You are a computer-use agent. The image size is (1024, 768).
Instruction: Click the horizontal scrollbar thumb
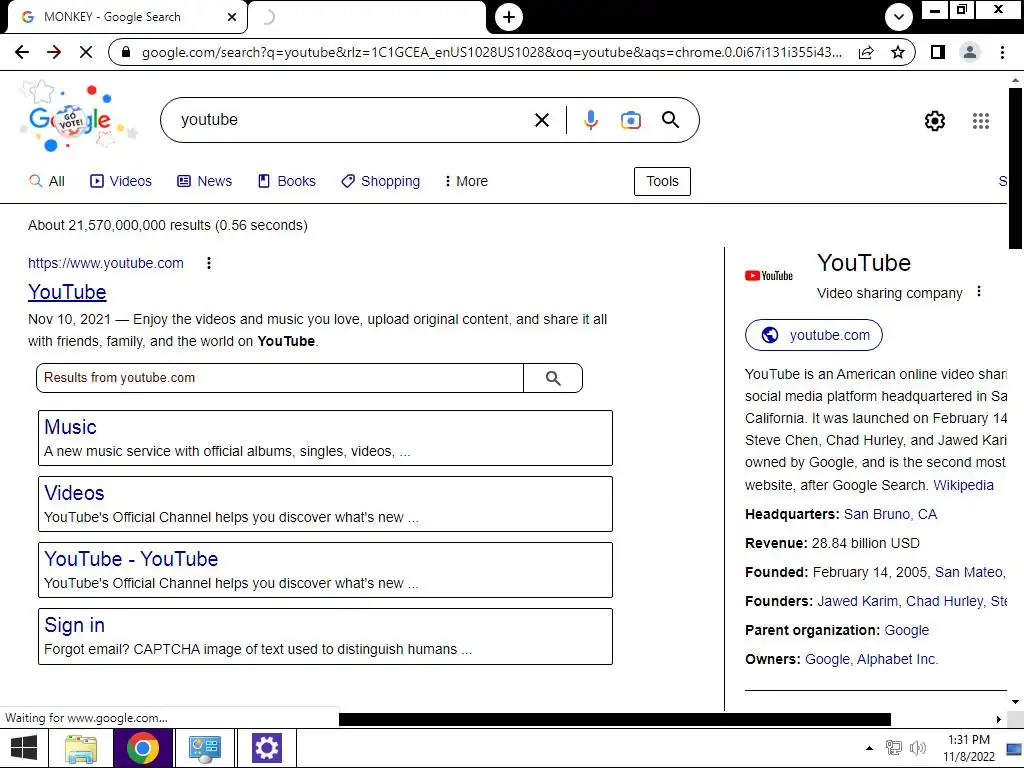click(x=615, y=719)
